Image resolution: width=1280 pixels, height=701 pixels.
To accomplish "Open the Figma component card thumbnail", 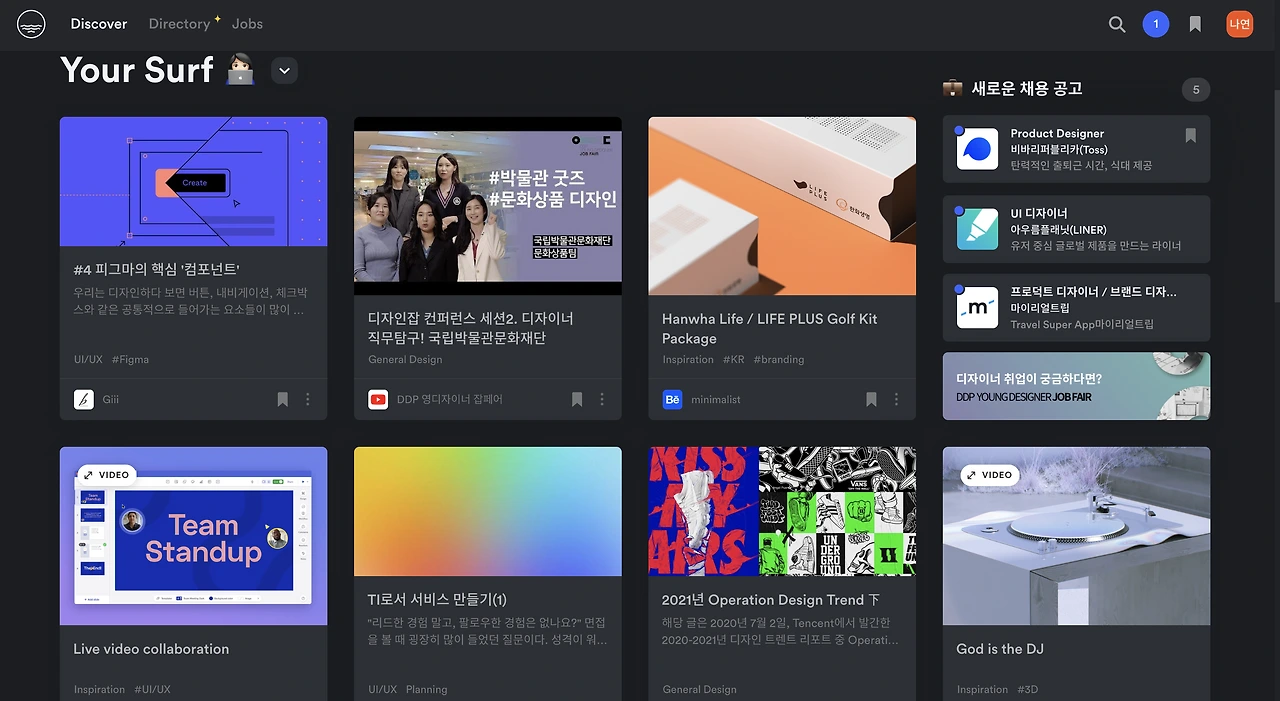I will pos(193,181).
